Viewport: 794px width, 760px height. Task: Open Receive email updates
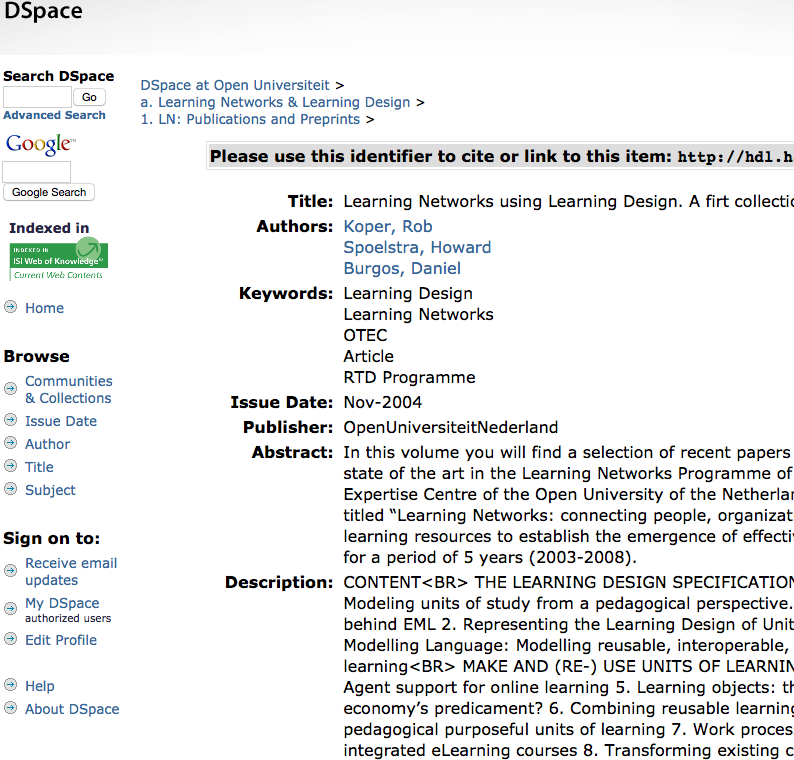(x=71, y=571)
